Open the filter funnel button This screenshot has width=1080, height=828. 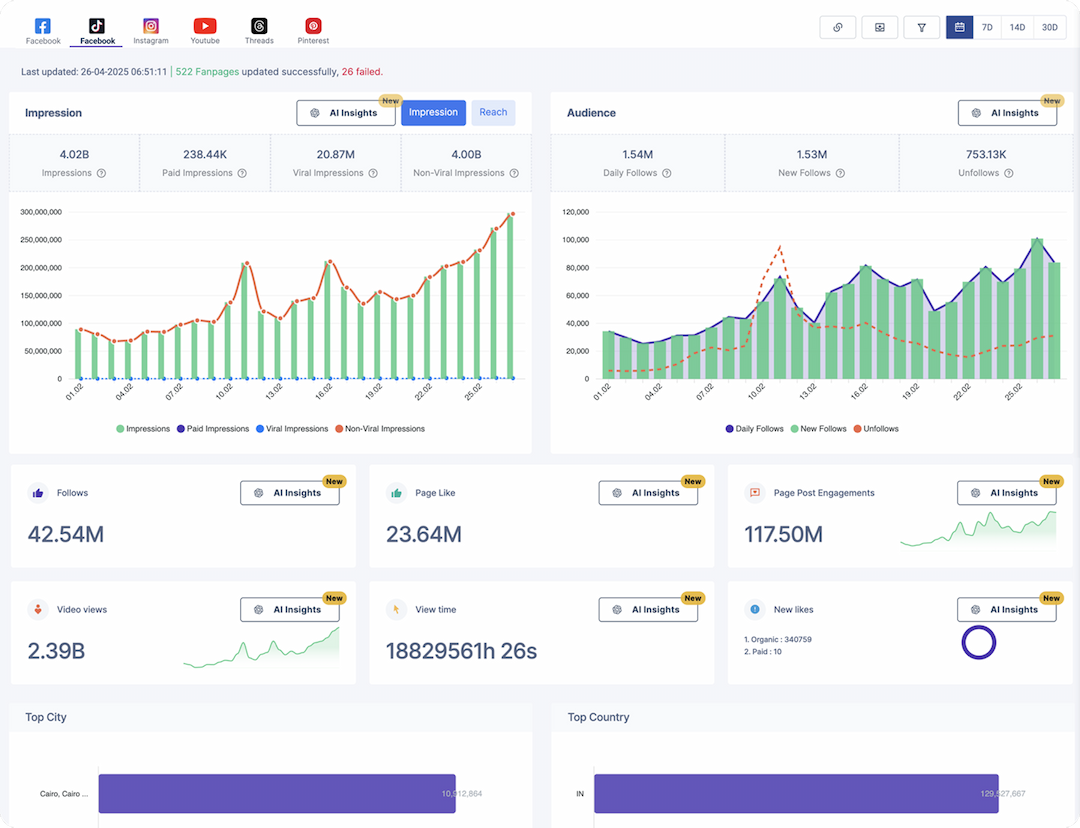click(x=922, y=28)
